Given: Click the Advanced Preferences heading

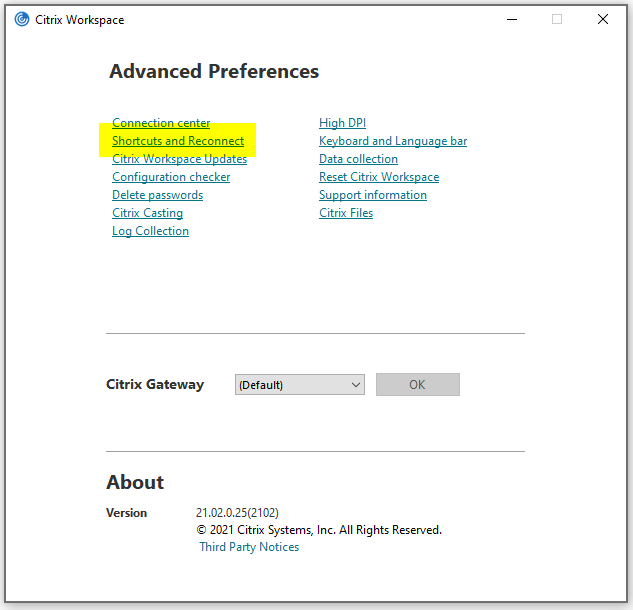Looking at the screenshot, I should (x=214, y=71).
